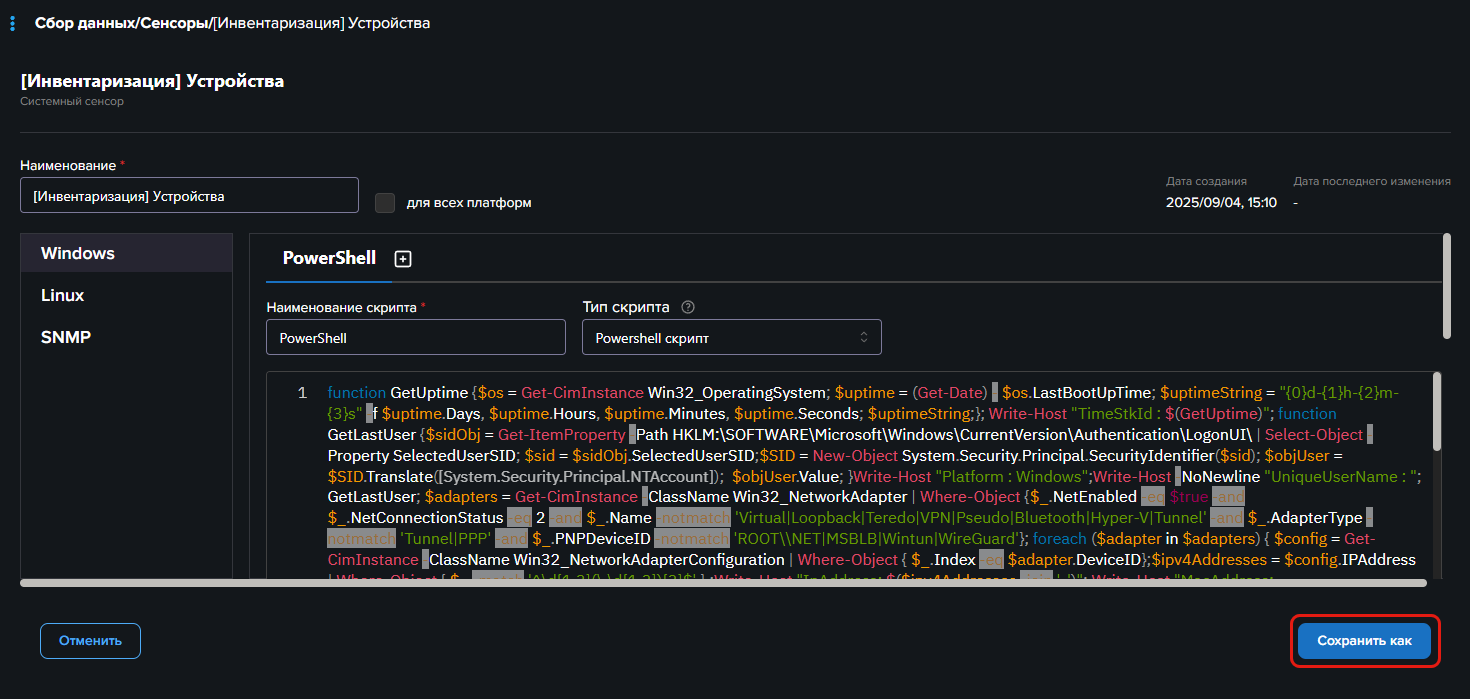Select the PowerShell script tab
The height and width of the screenshot is (699, 1470).
coord(329,258)
